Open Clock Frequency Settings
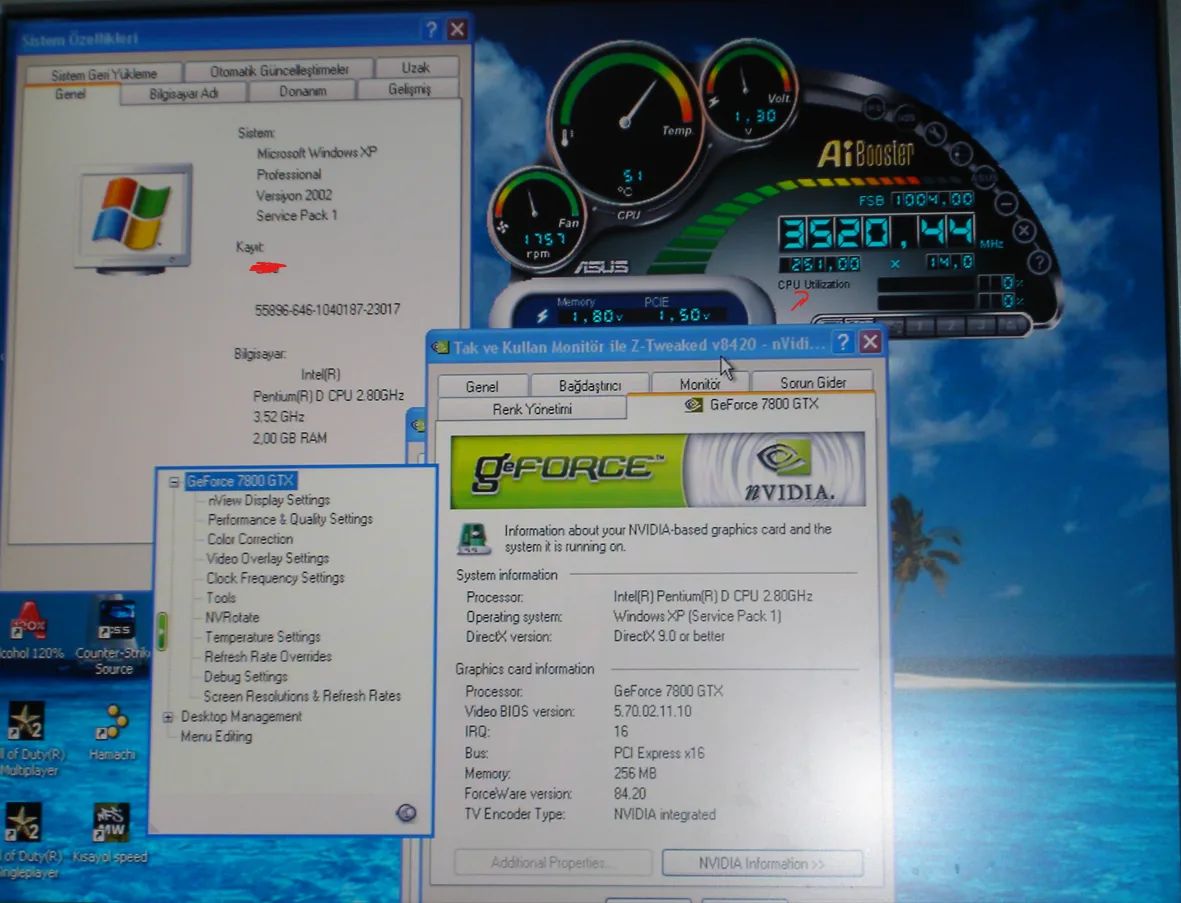The height and width of the screenshot is (903, 1181). point(276,578)
